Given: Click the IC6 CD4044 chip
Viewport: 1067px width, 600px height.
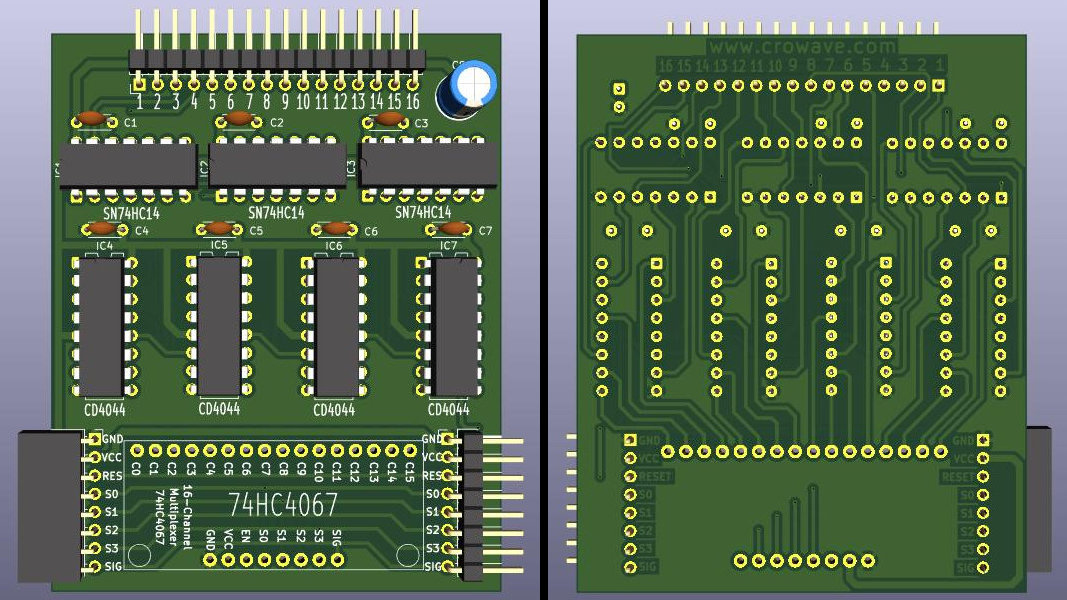Looking at the screenshot, I should pos(336,327).
